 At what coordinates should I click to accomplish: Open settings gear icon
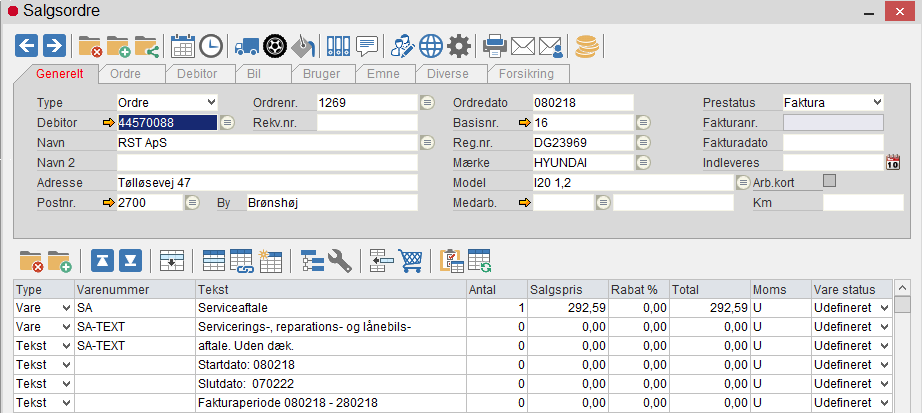(x=459, y=45)
